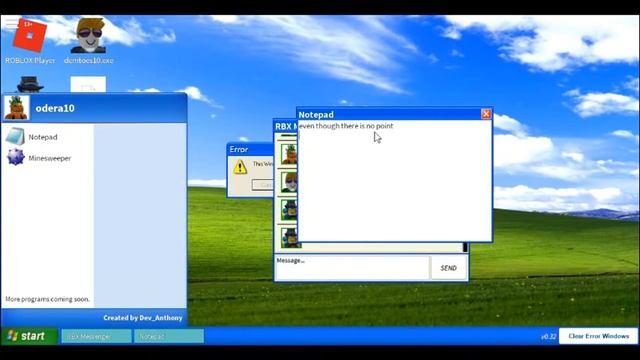Click the Message input field in RBX Messenger
Viewport: 640px width, 360px height.
pos(353,268)
